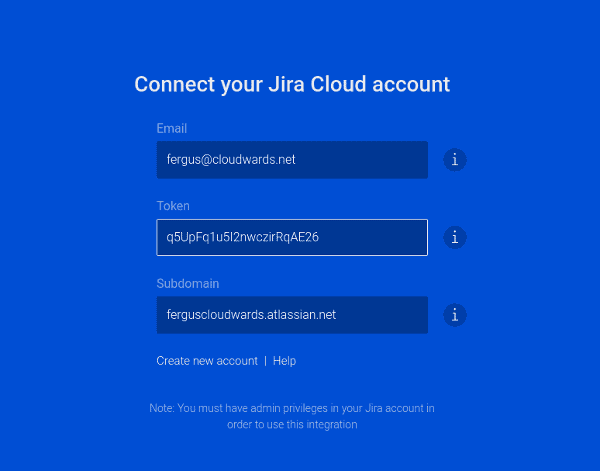Open the Create new account link
This screenshot has height=471, width=600.
207,361
